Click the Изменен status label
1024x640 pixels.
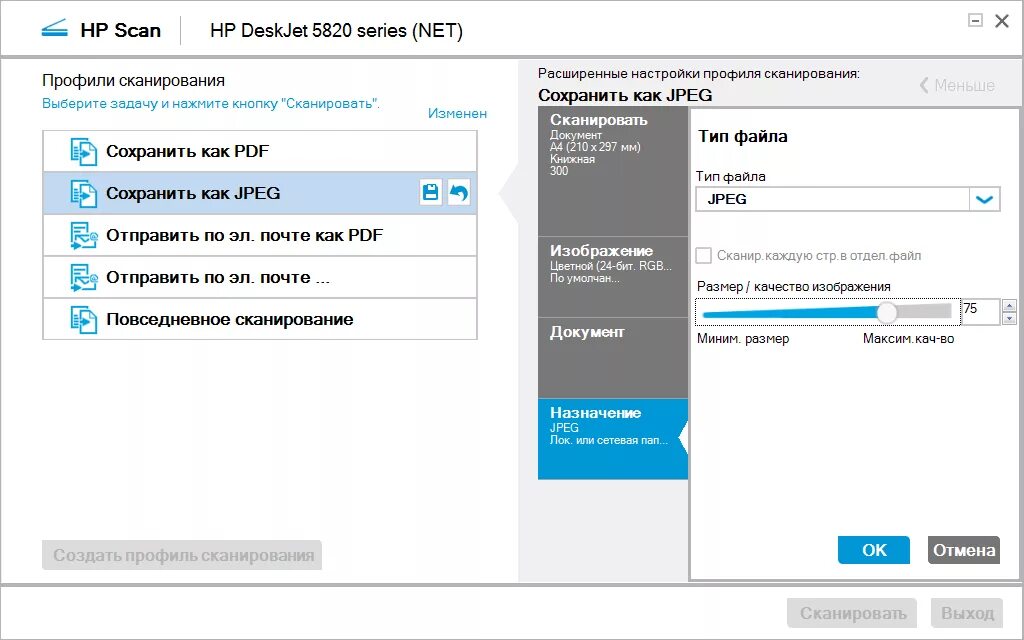[457, 114]
